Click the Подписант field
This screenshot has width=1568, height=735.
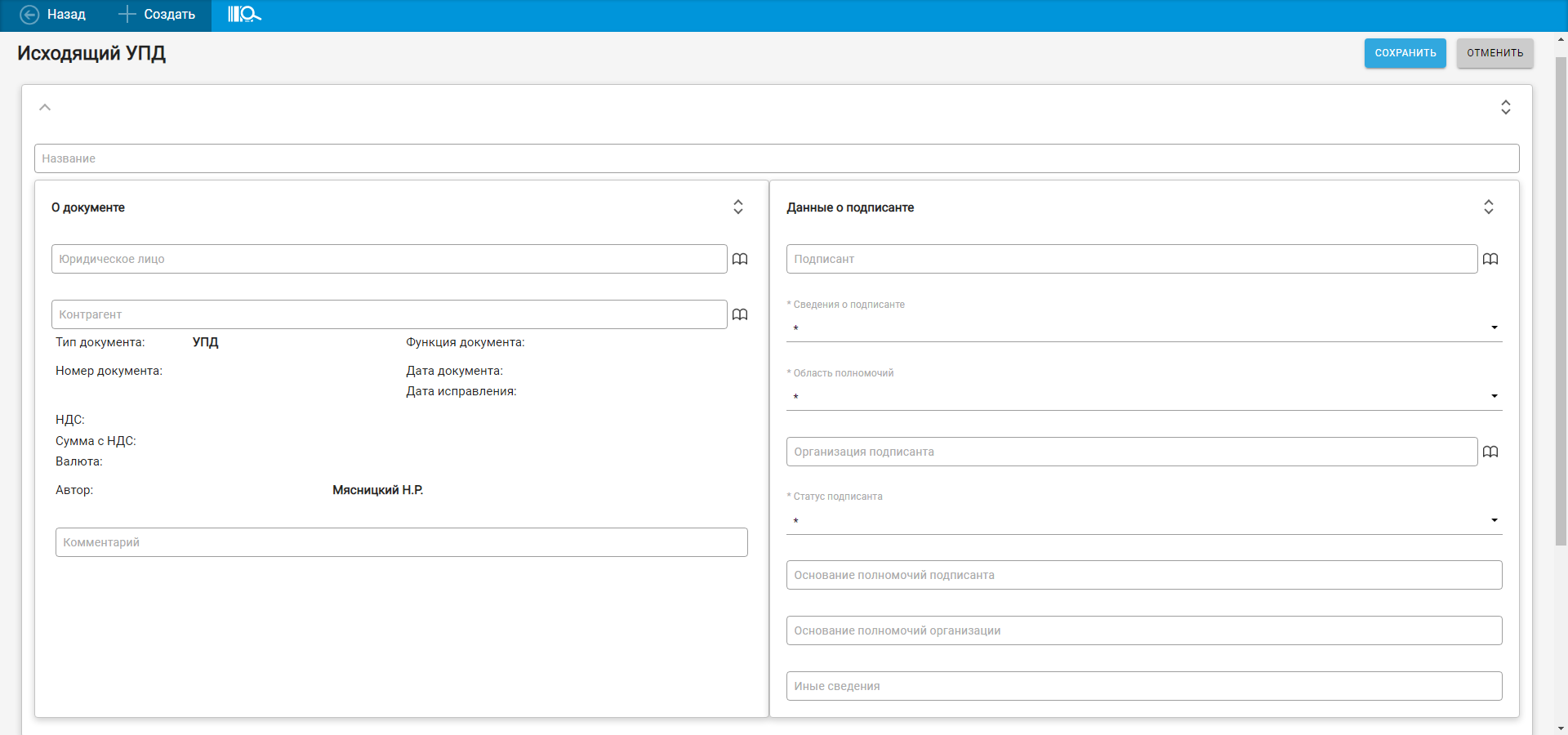[1132, 259]
